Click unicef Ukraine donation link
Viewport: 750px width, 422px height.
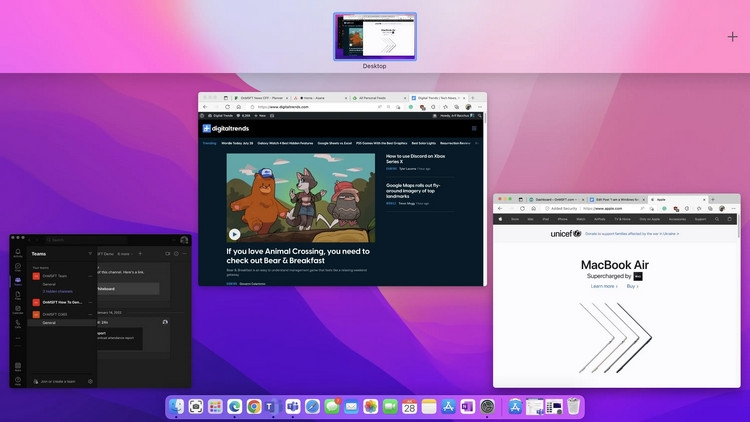[632, 234]
